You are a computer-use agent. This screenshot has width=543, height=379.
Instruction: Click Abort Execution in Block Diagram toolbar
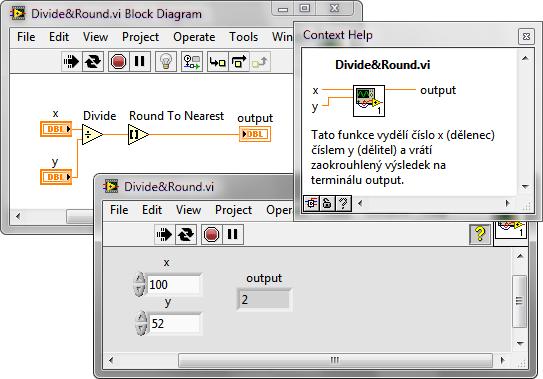coord(118,62)
